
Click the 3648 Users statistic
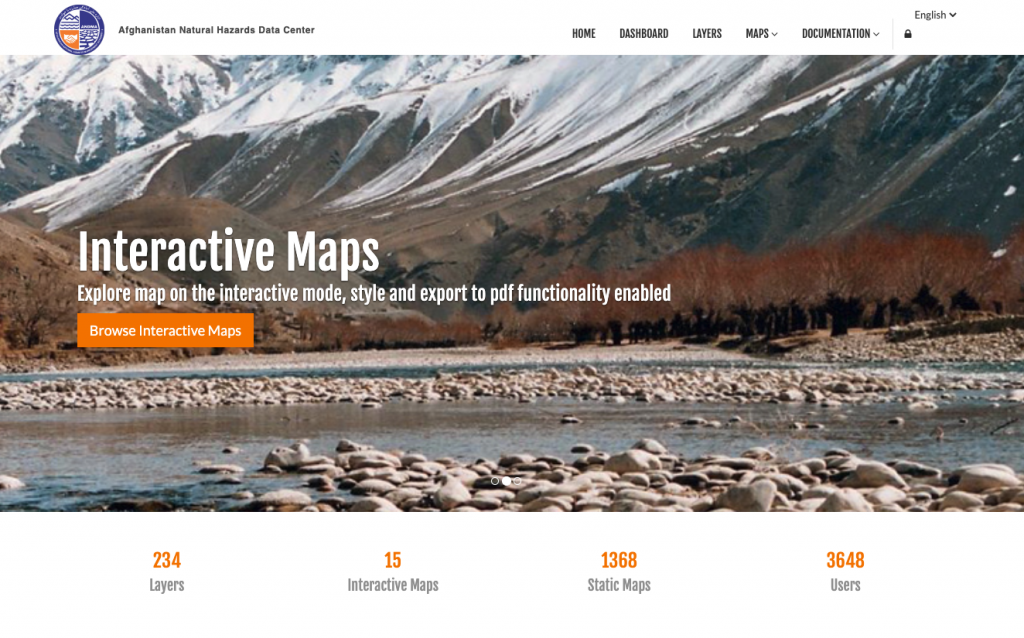point(845,571)
